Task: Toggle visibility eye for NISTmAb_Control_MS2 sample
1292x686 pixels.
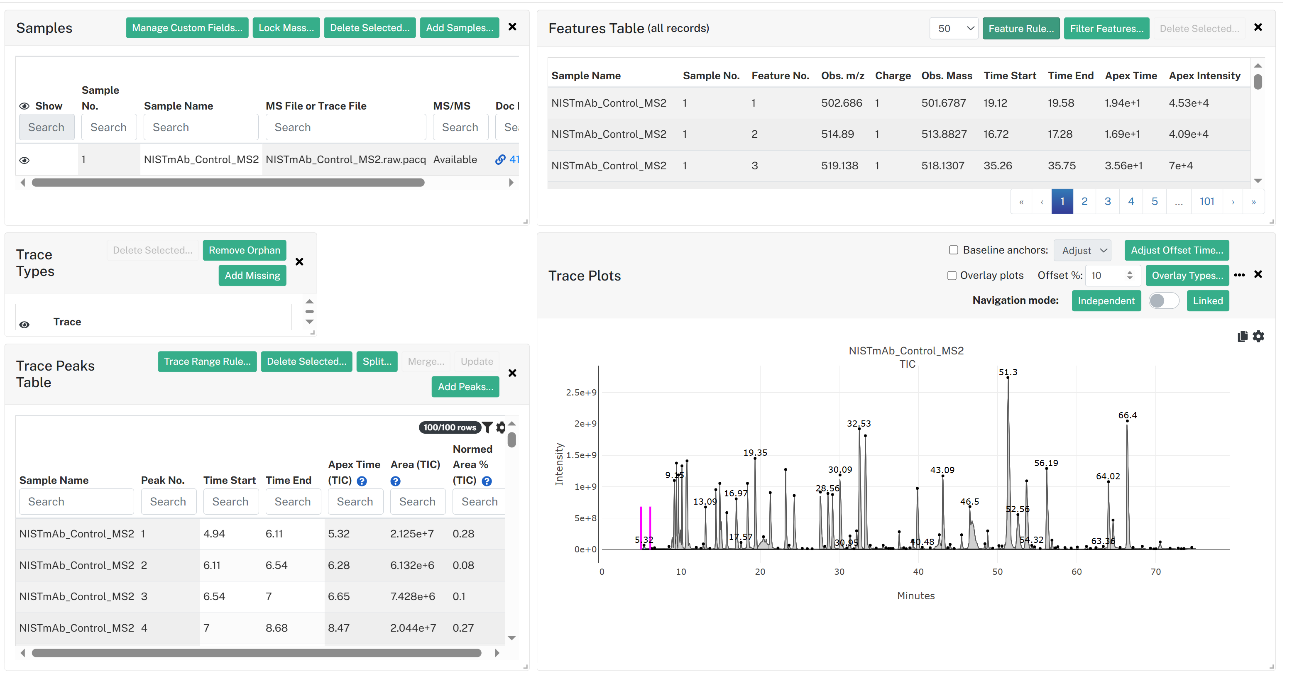Action: pyautogui.click(x=24, y=160)
